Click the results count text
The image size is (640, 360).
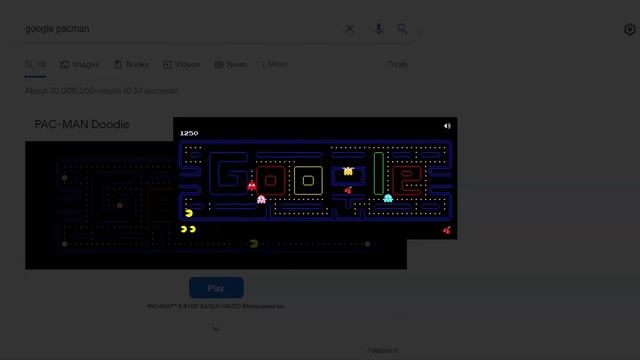(x=101, y=91)
